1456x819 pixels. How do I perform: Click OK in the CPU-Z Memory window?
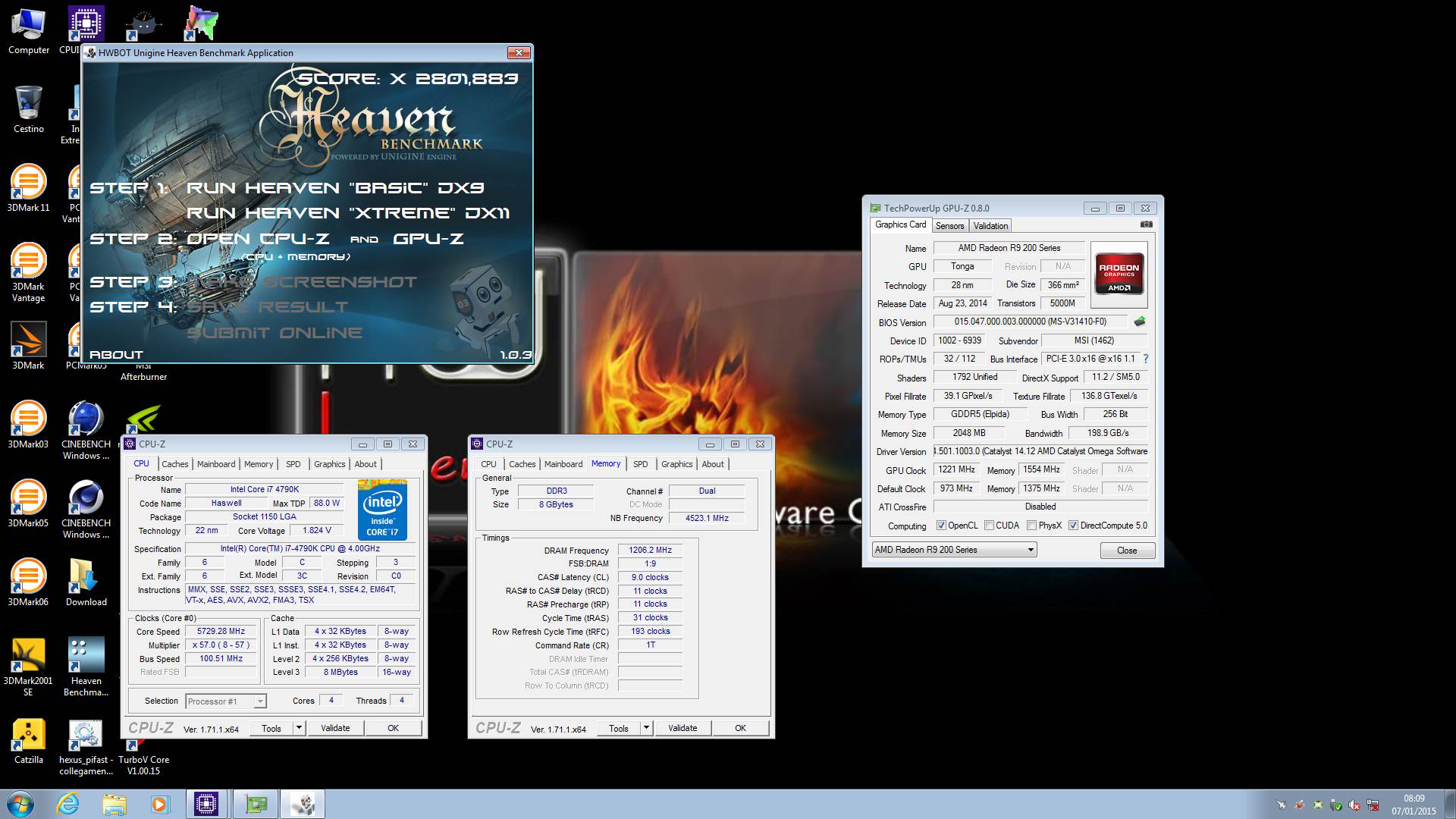pos(740,728)
